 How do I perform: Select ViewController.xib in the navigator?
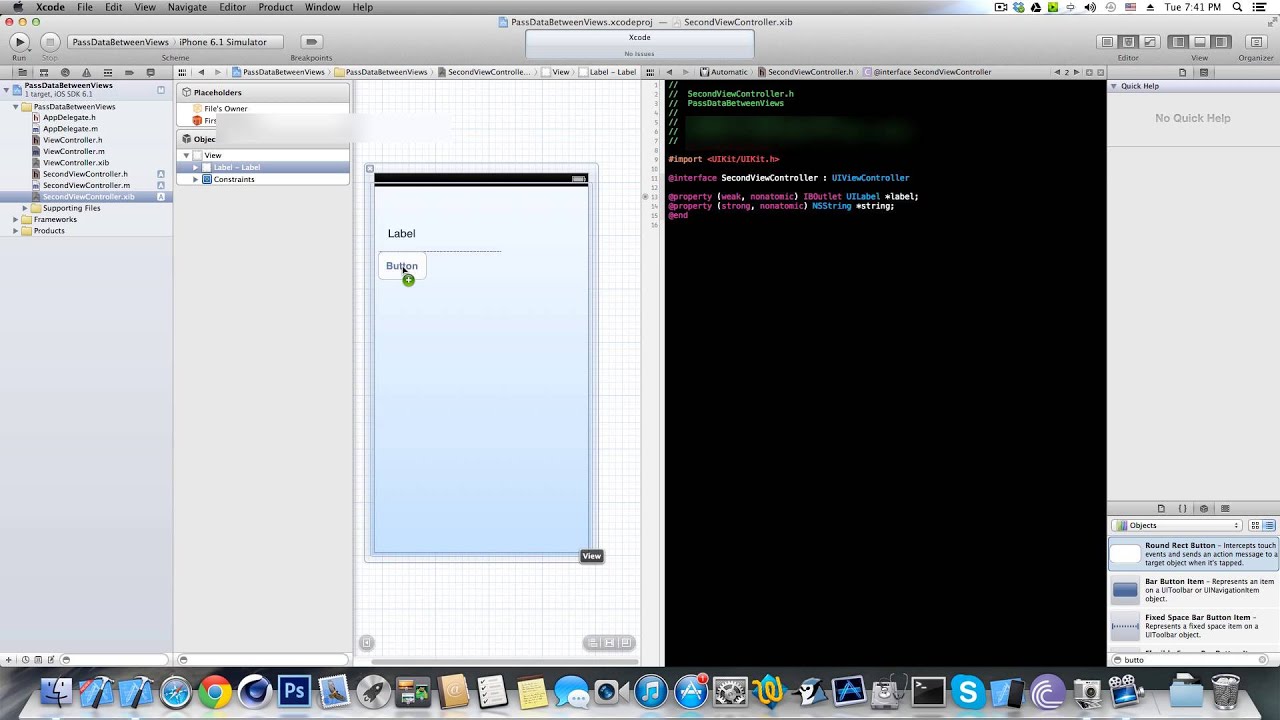click(x=76, y=163)
